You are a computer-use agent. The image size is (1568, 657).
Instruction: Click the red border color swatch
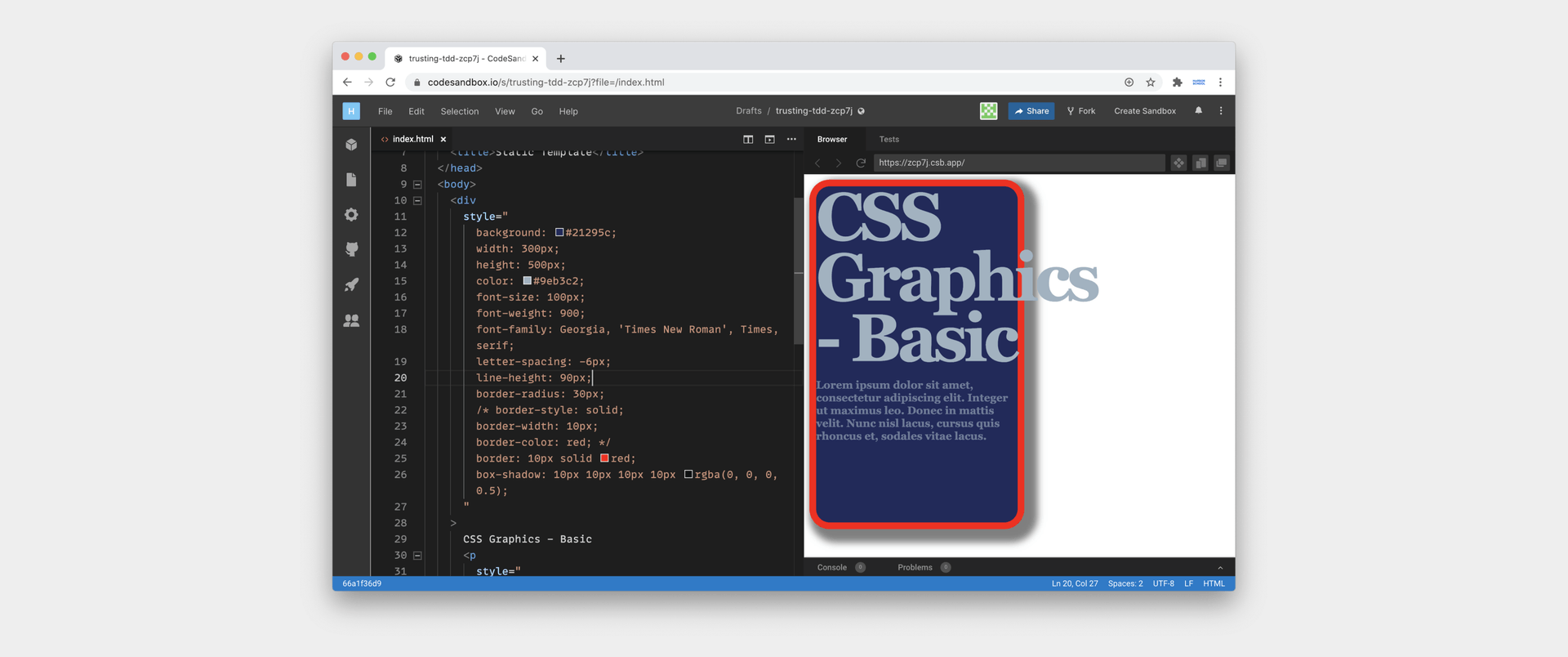[x=604, y=458]
